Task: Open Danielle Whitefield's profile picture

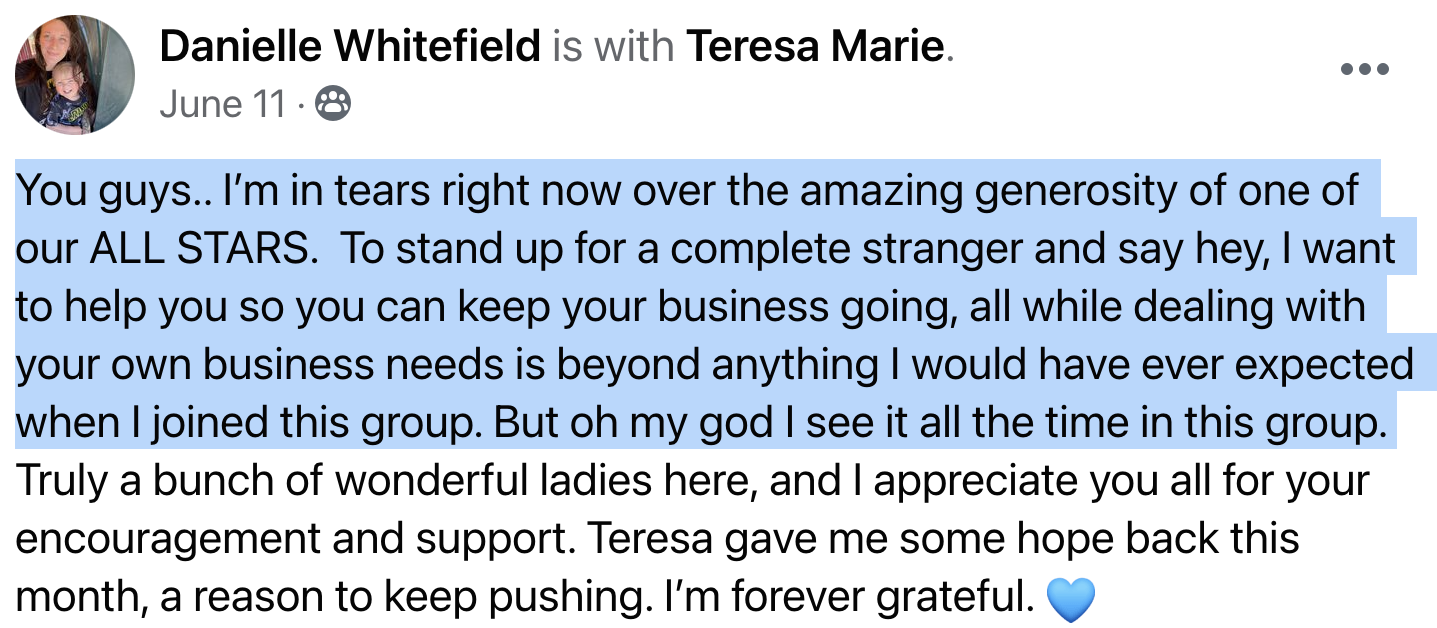Action: point(74,75)
